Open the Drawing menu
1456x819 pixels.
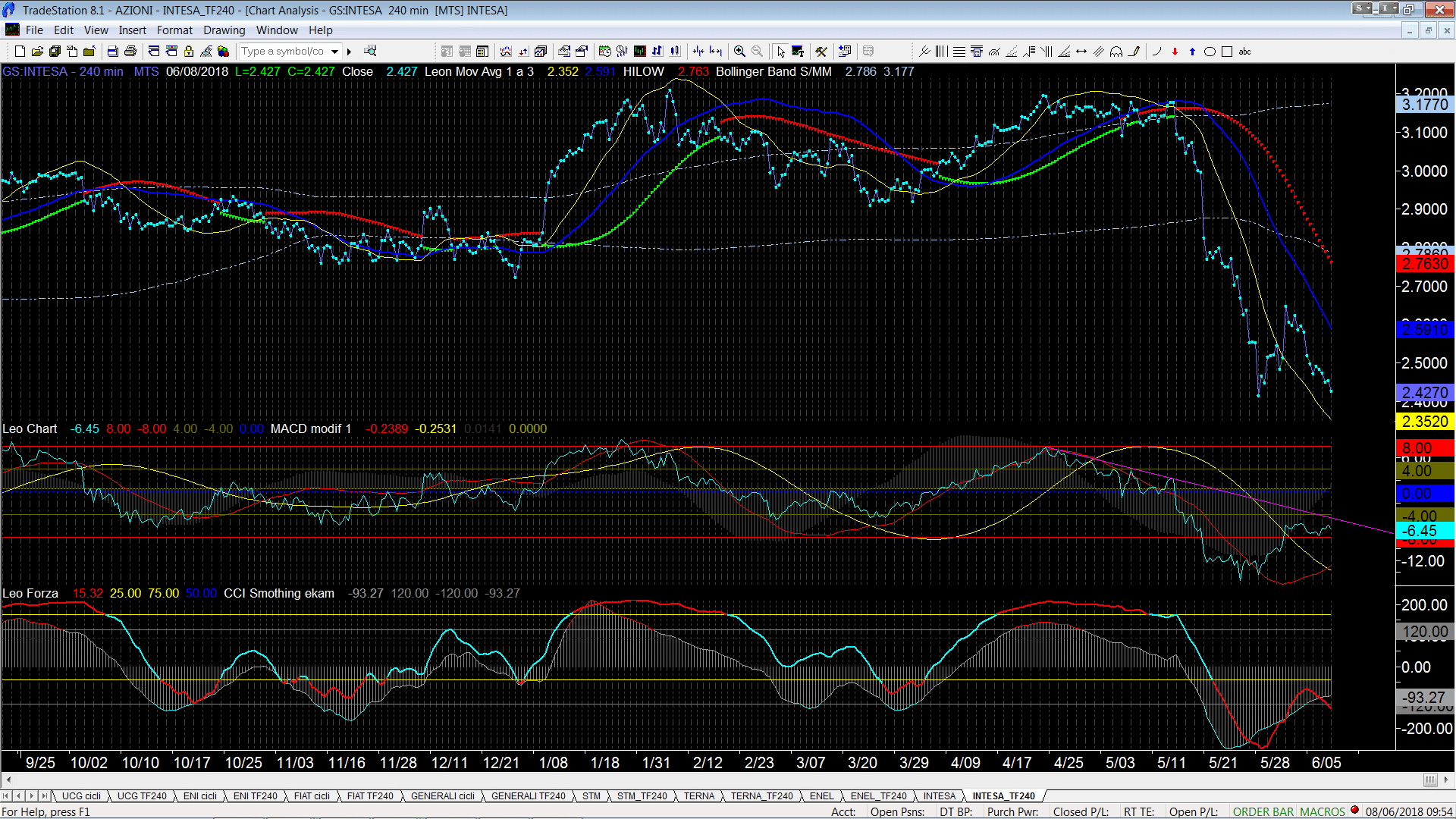[x=224, y=30]
